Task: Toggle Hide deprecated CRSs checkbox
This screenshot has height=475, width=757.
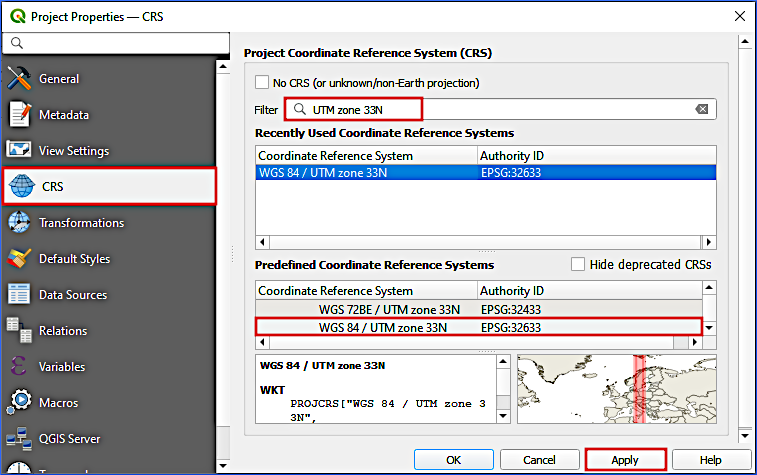Action: (x=578, y=264)
